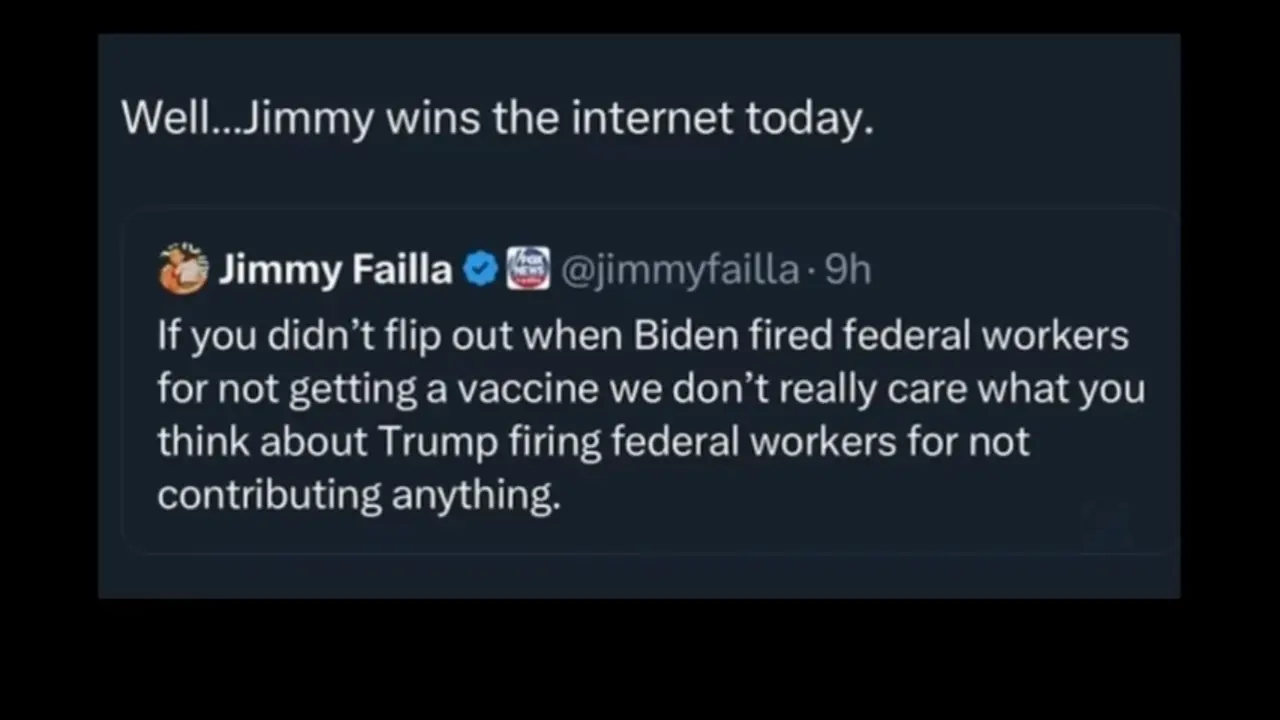Click the word "Jimmy" in the caption
This screenshot has height=720, width=1280.
(309, 118)
